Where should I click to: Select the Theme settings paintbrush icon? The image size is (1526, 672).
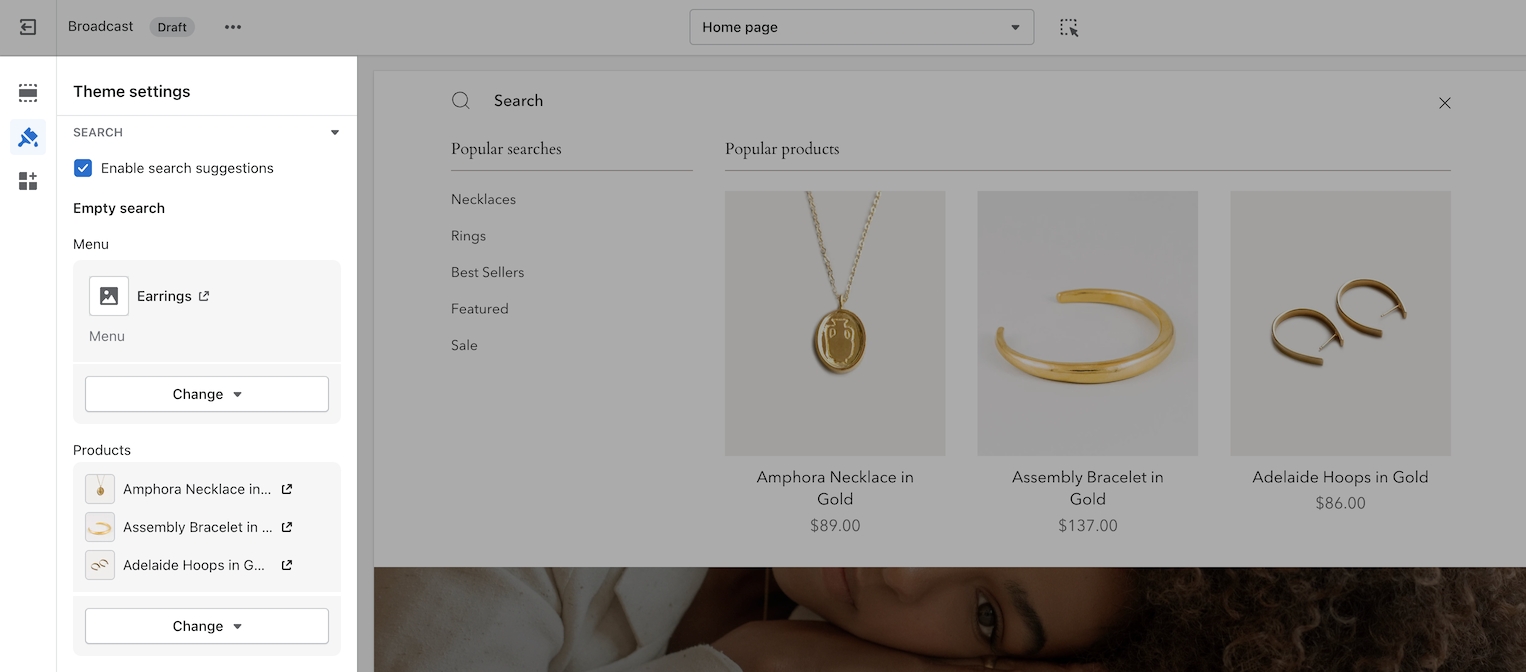pyautogui.click(x=28, y=137)
